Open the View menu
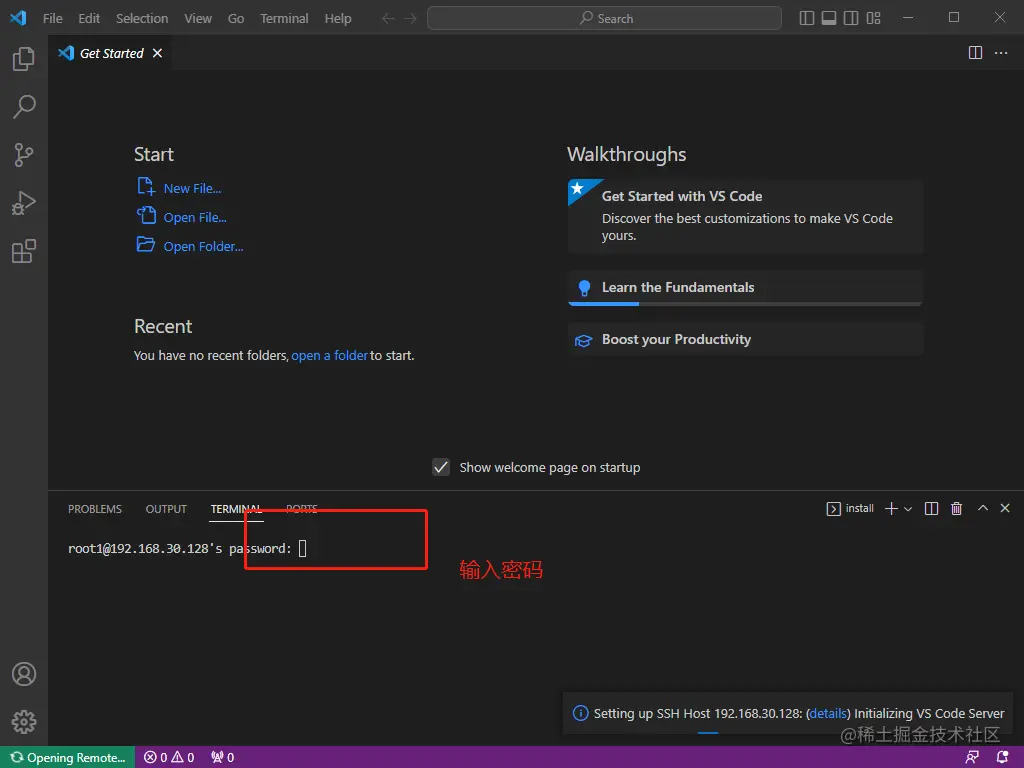The height and width of the screenshot is (768, 1024). [198, 18]
